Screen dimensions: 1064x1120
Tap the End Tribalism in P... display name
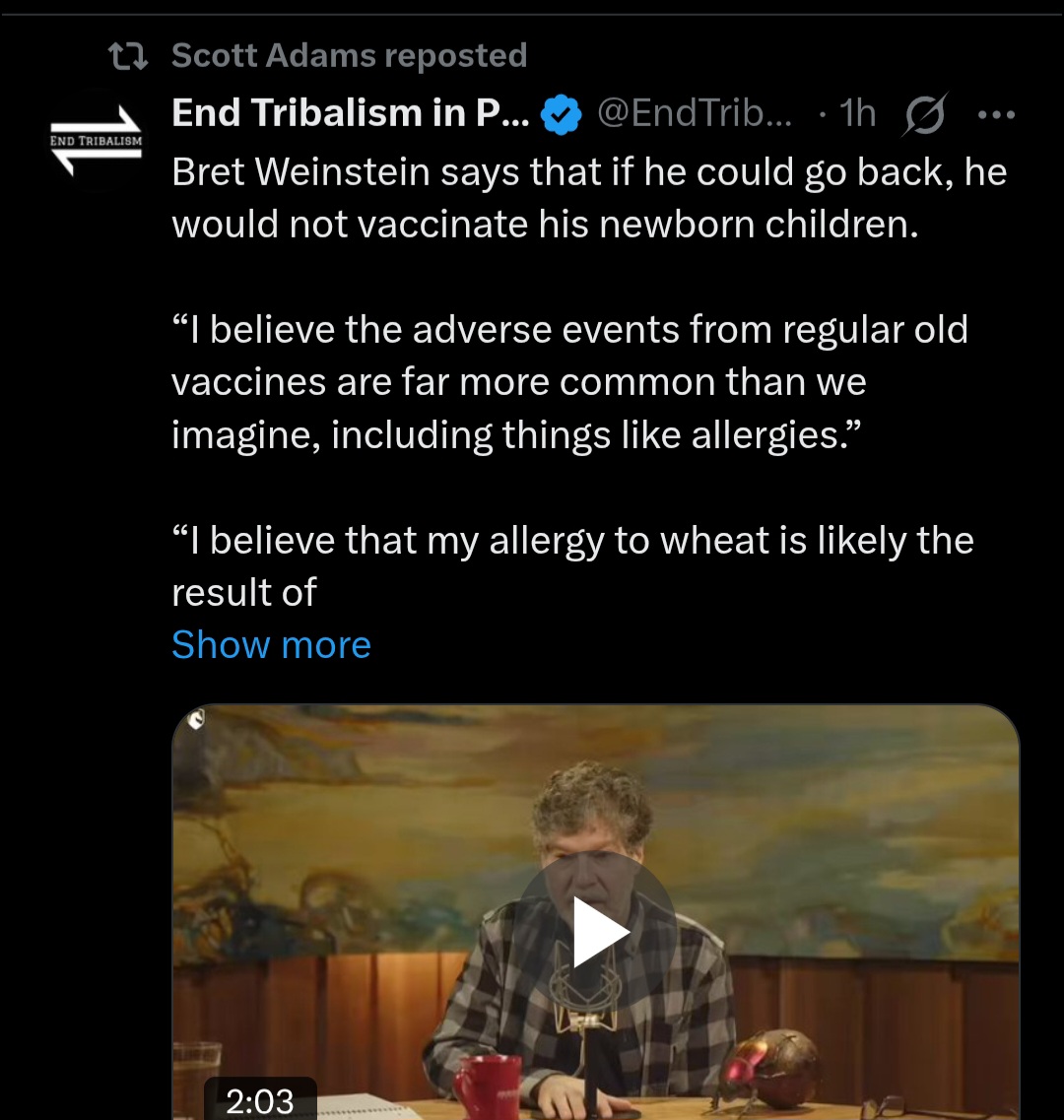point(351,114)
